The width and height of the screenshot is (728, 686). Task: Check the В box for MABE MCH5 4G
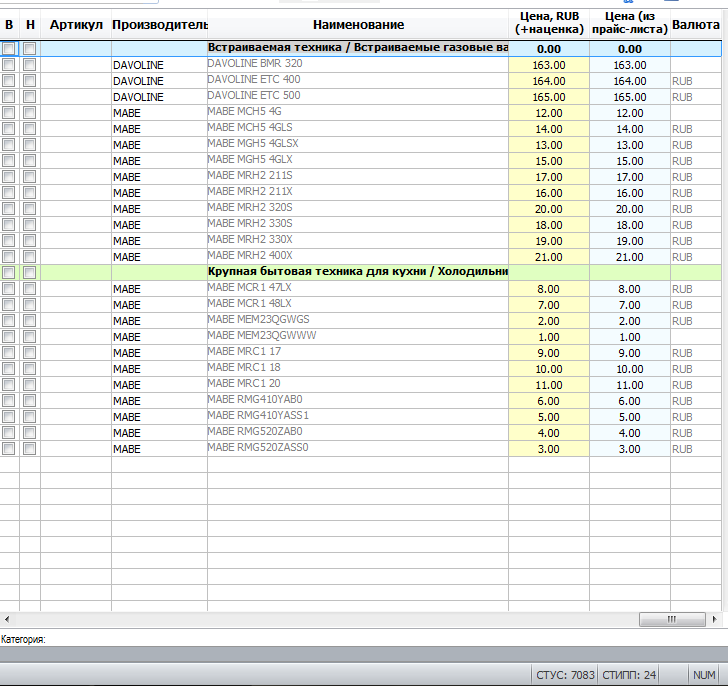click(x=8, y=113)
